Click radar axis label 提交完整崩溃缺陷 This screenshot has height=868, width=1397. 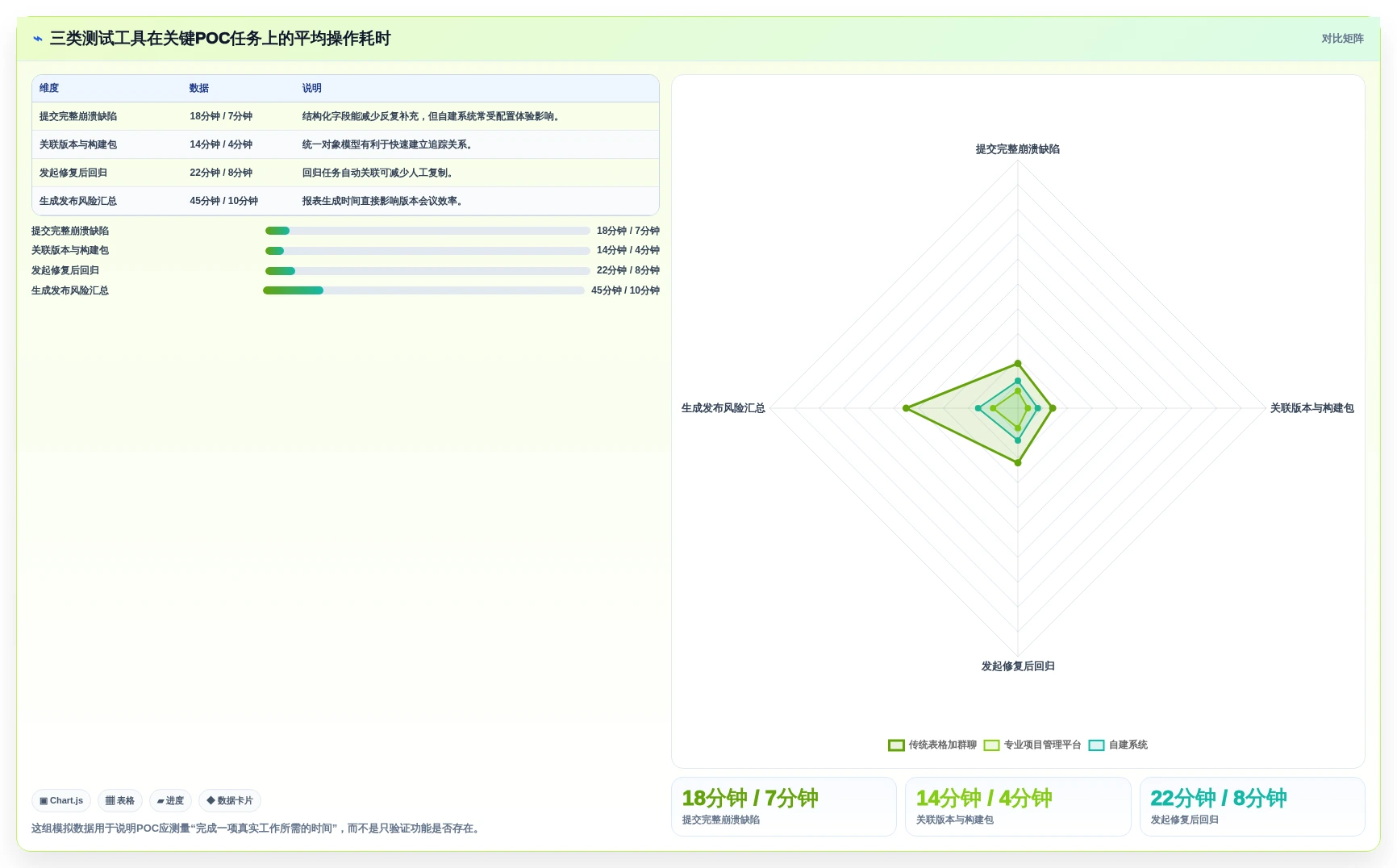1018,149
